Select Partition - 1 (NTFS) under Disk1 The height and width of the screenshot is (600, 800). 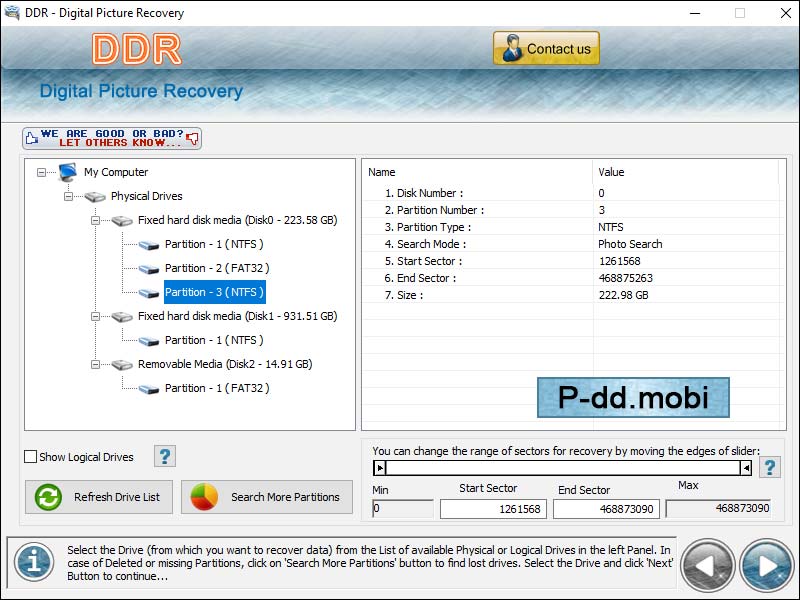click(214, 340)
